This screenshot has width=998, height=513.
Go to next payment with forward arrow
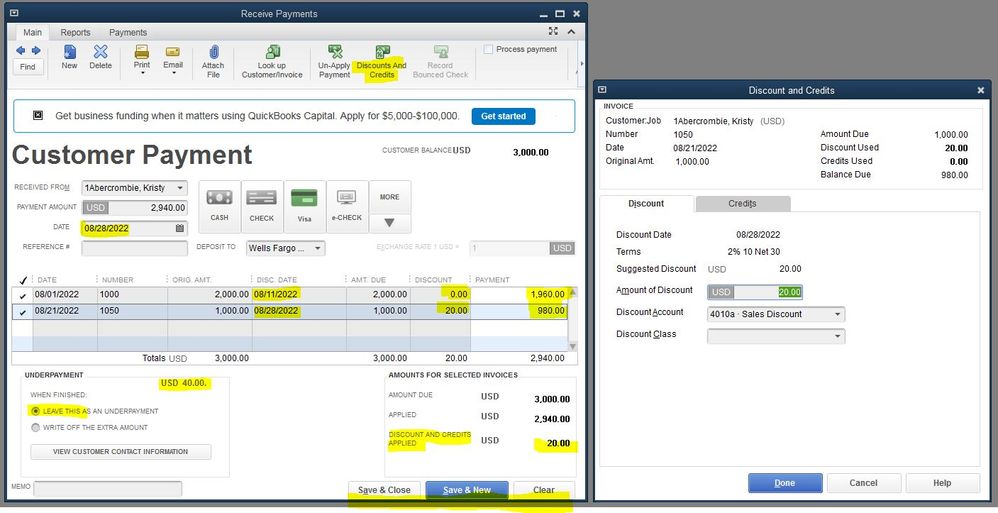point(36,50)
